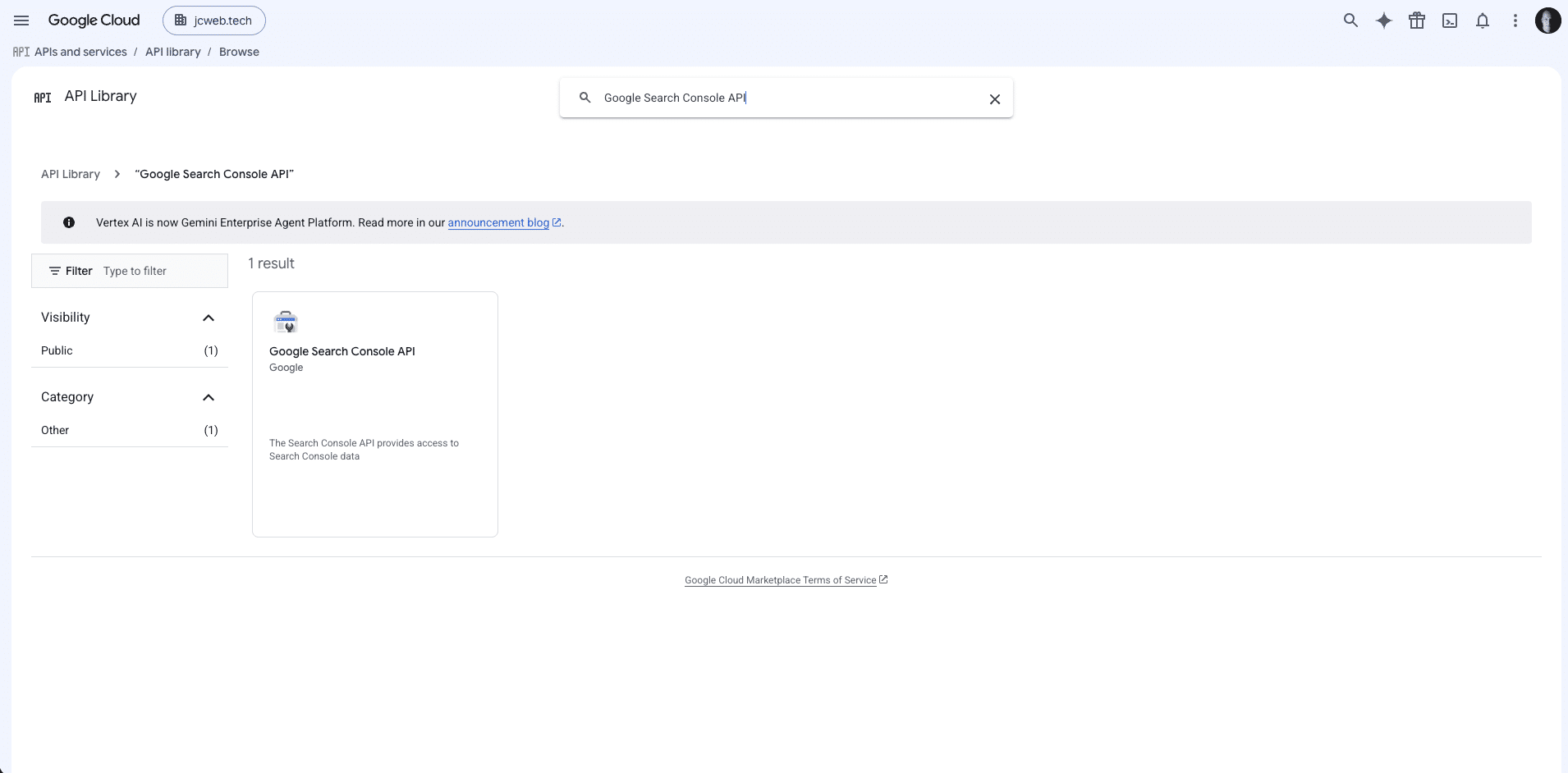Open the jcweb.tech project picker
The height and width of the screenshot is (773, 1568).
tap(214, 21)
